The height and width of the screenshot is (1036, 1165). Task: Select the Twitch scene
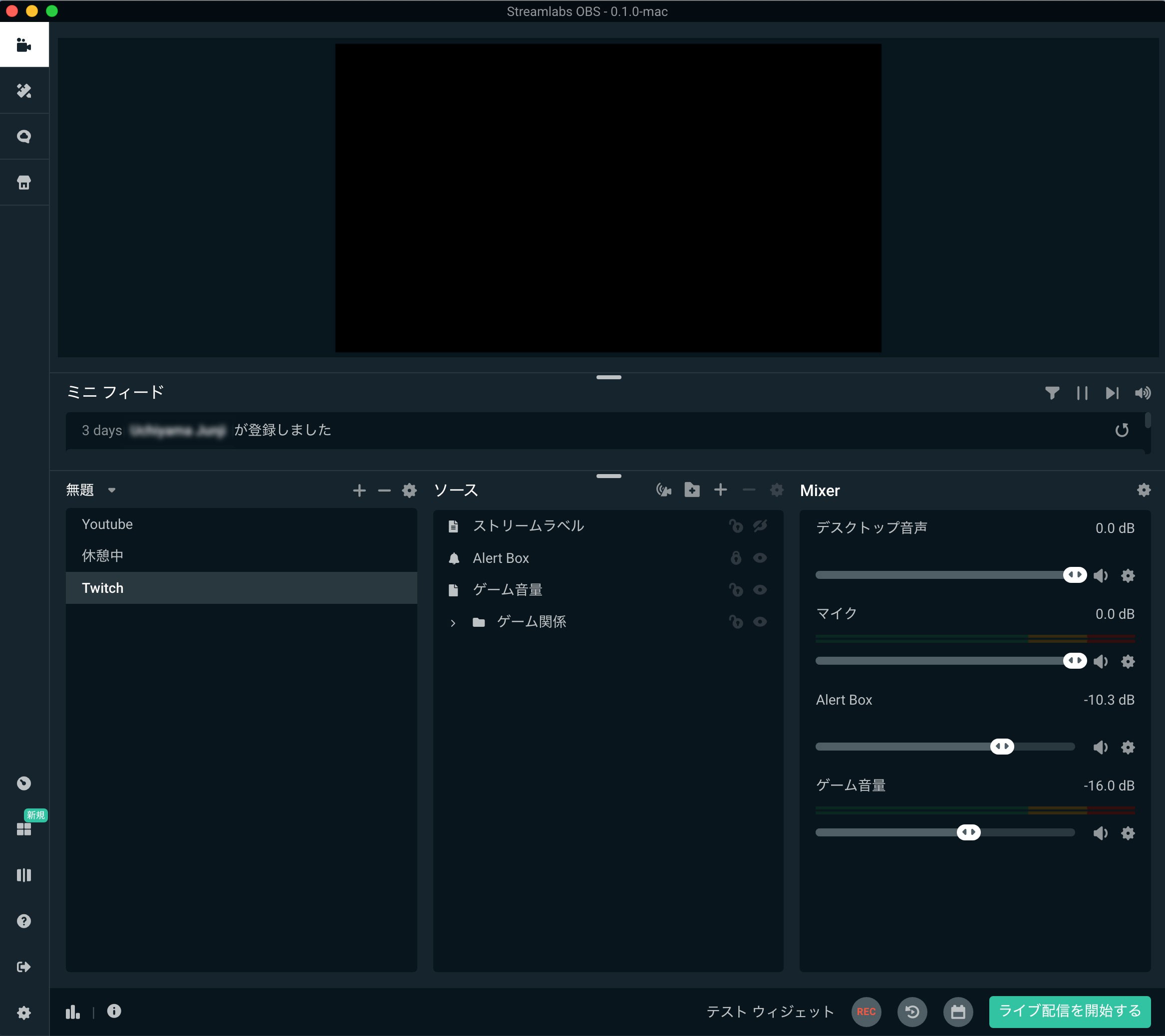(241, 588)
